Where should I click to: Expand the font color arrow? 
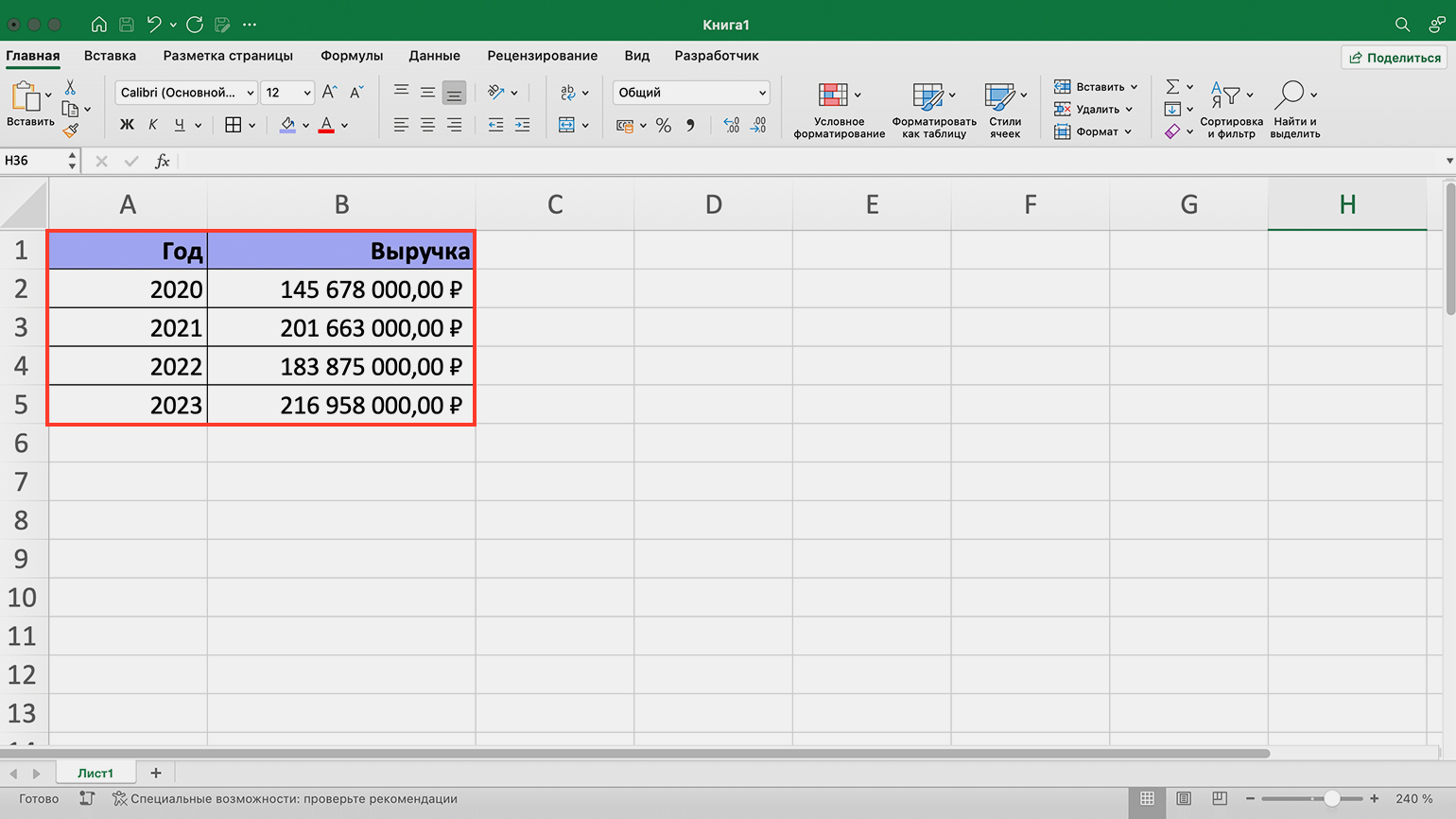344,125
